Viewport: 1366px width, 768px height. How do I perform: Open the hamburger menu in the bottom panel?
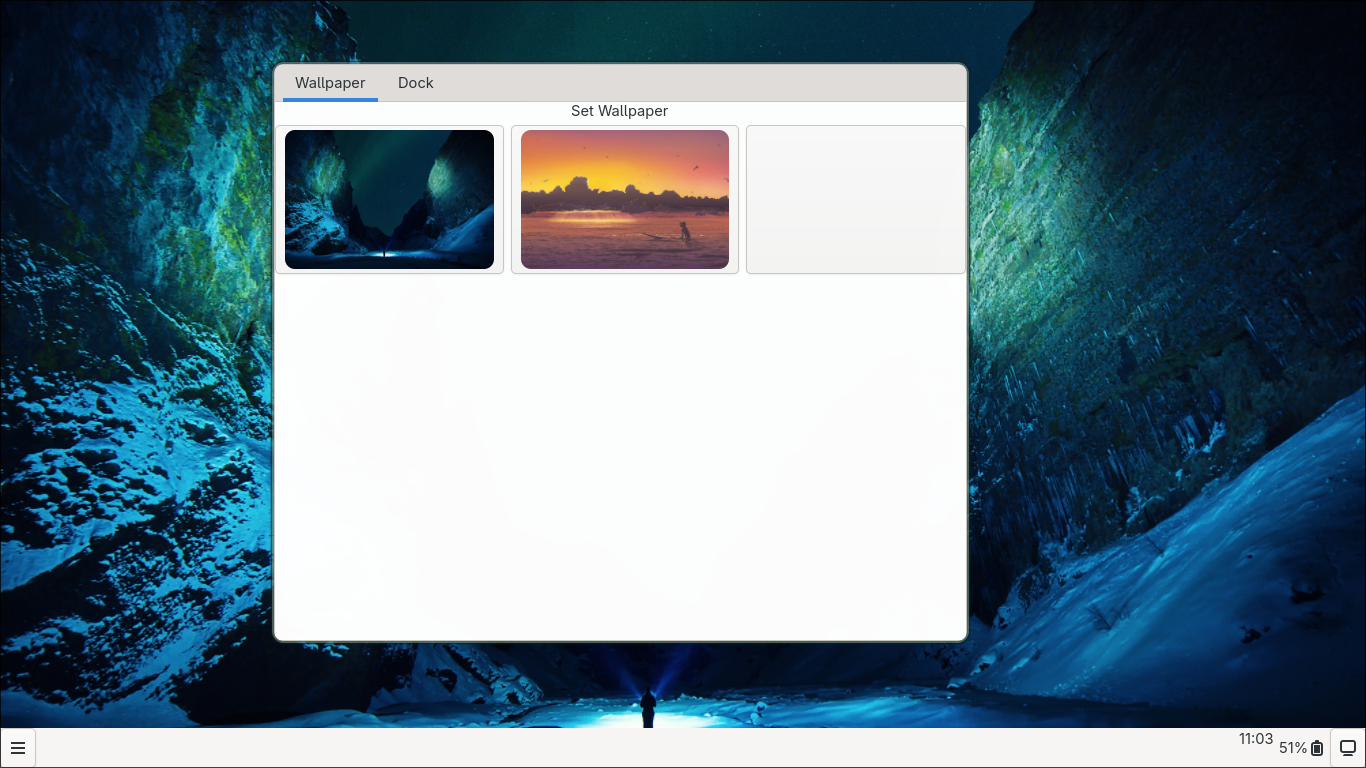18,748
